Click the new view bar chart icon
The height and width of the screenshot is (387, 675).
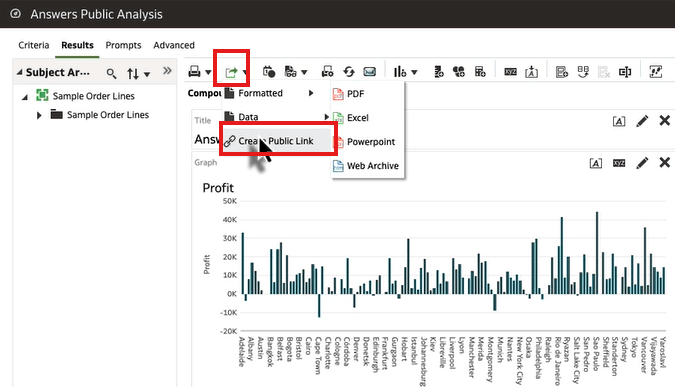click(x=400, y=72)
